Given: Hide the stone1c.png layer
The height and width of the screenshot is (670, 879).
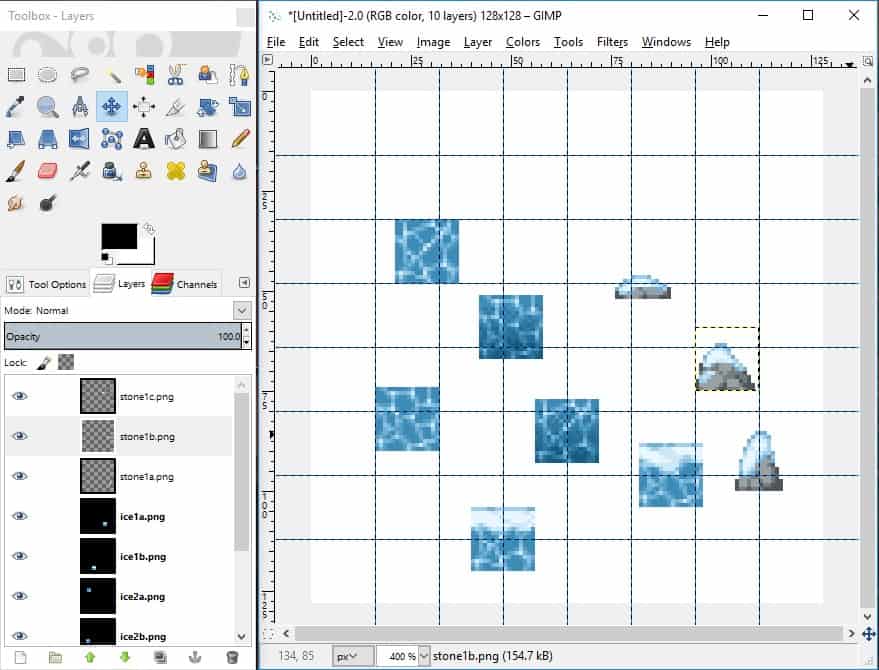Looking at the screenshot, I should tap(20, 396).
